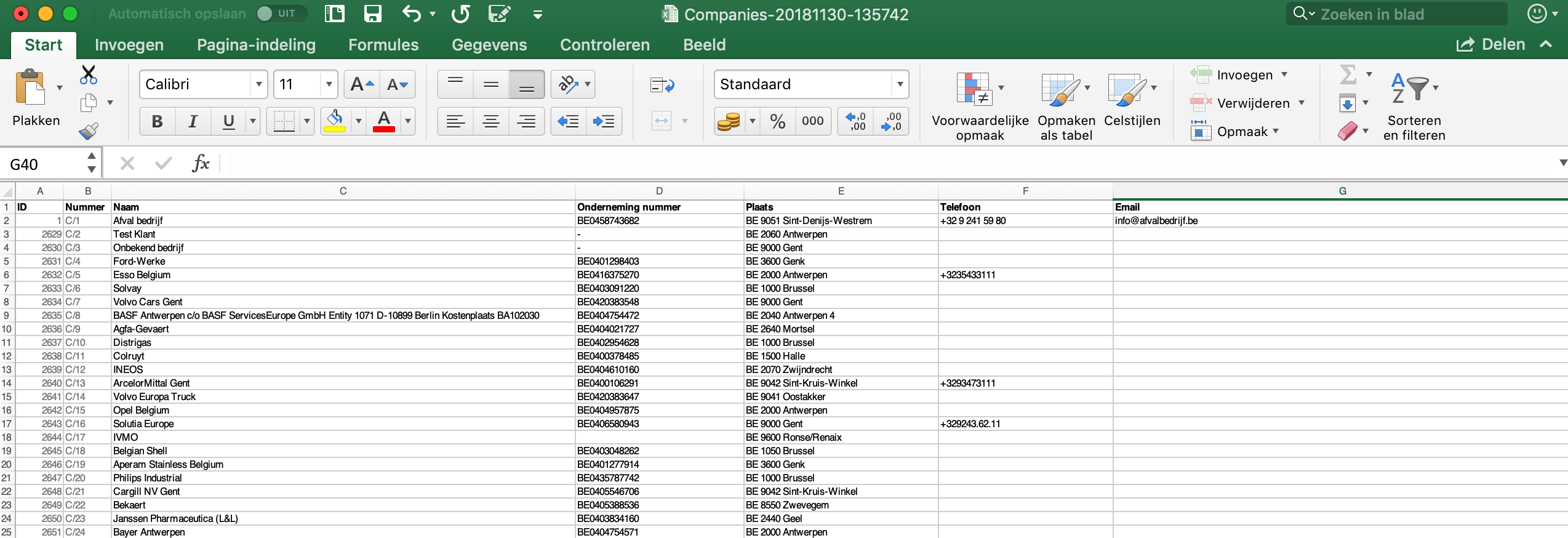1568x538 pixels.
Task: Save the workbook with floppy icon
Action: tap(373, 14)
